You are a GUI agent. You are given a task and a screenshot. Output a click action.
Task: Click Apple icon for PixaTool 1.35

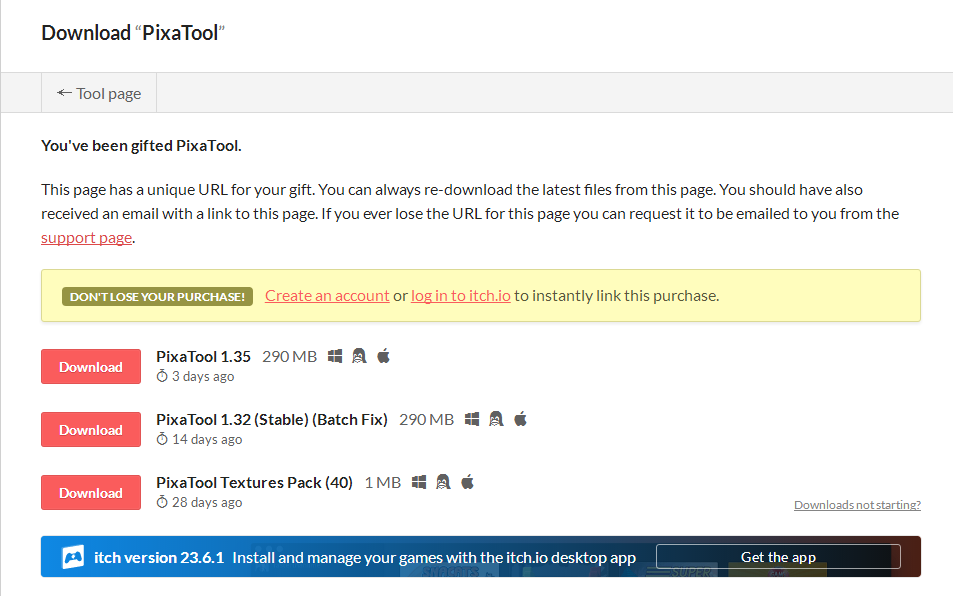click(x=384, y=356)
